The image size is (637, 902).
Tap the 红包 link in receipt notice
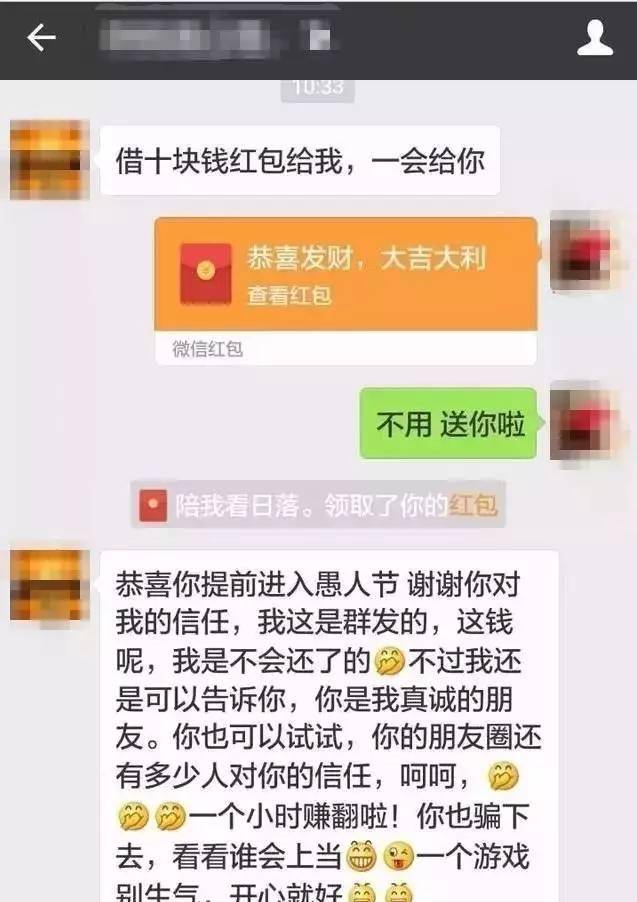point(473,506)
